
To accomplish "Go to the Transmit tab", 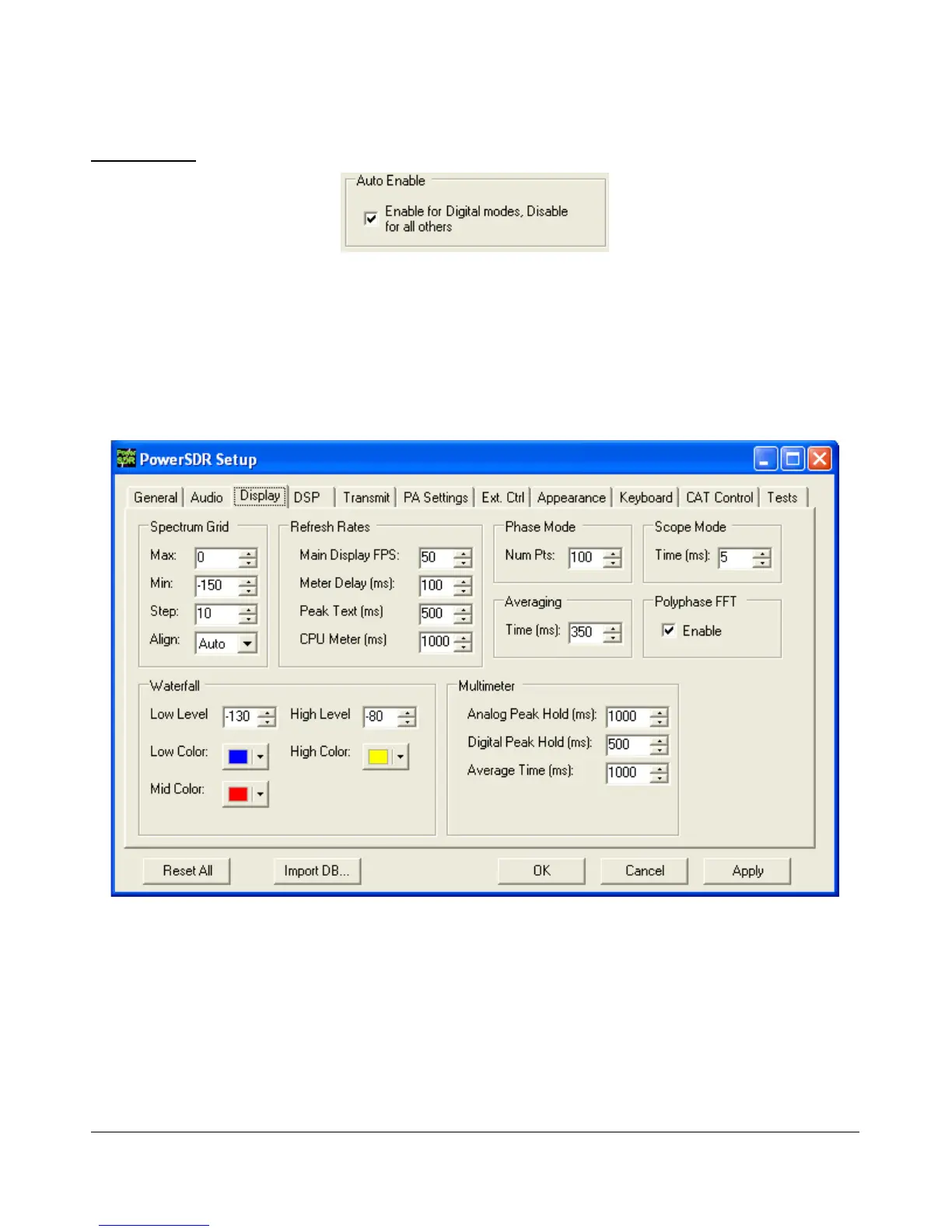I will pyautogui.click(x=366, y=498).
